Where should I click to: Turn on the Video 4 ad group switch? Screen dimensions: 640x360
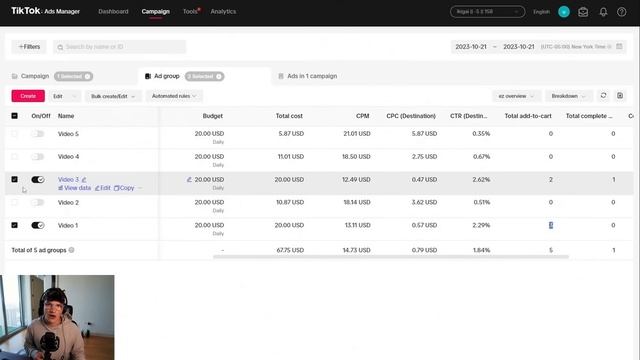38,156
